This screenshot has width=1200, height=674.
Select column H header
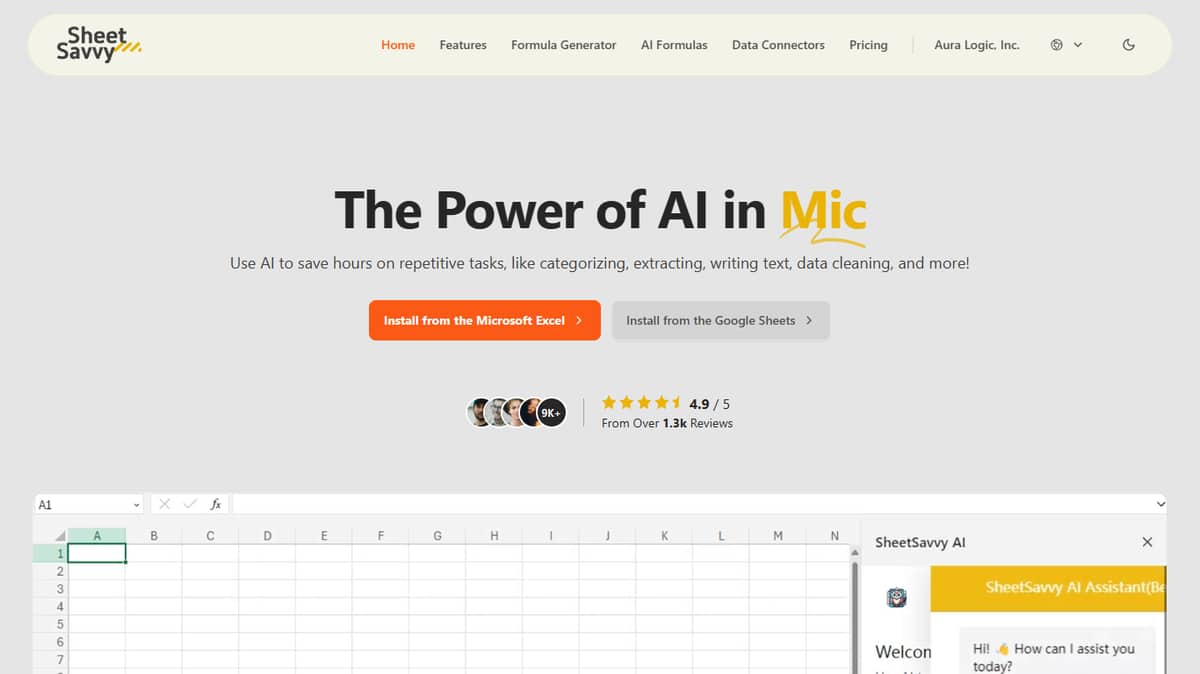(494, 536)
